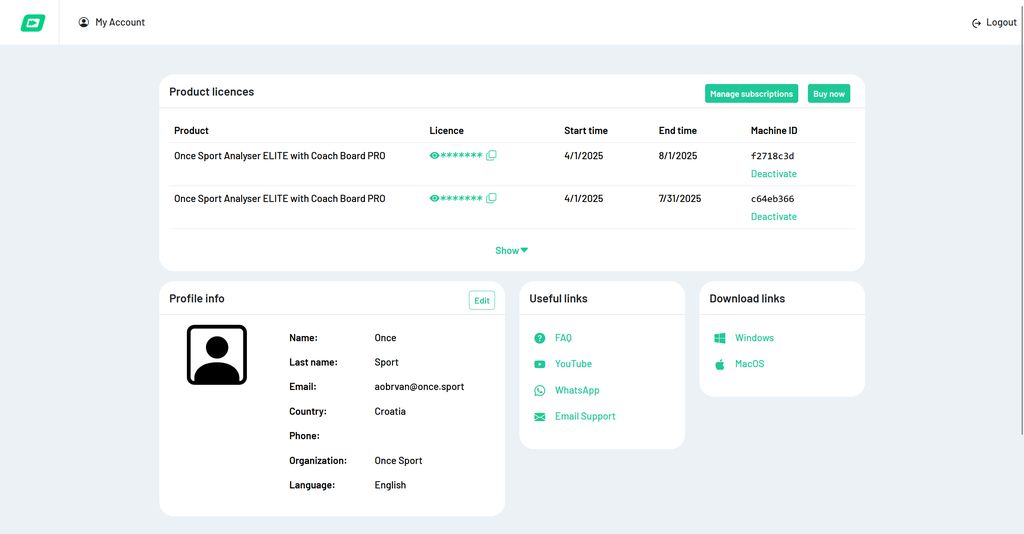Click the End time 7/31/2025 cell

pos(679,198)
